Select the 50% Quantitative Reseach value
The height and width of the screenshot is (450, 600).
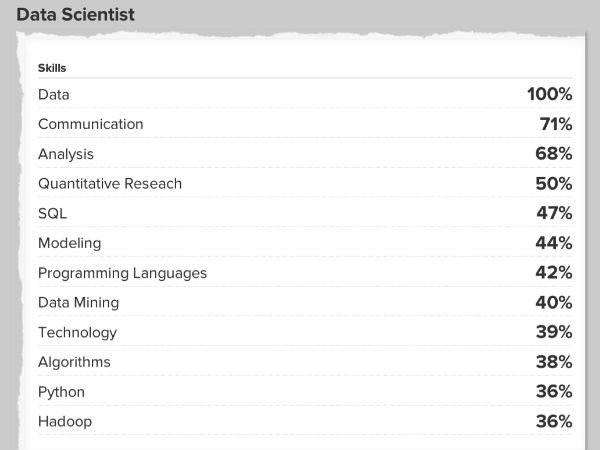pos(553,184)
